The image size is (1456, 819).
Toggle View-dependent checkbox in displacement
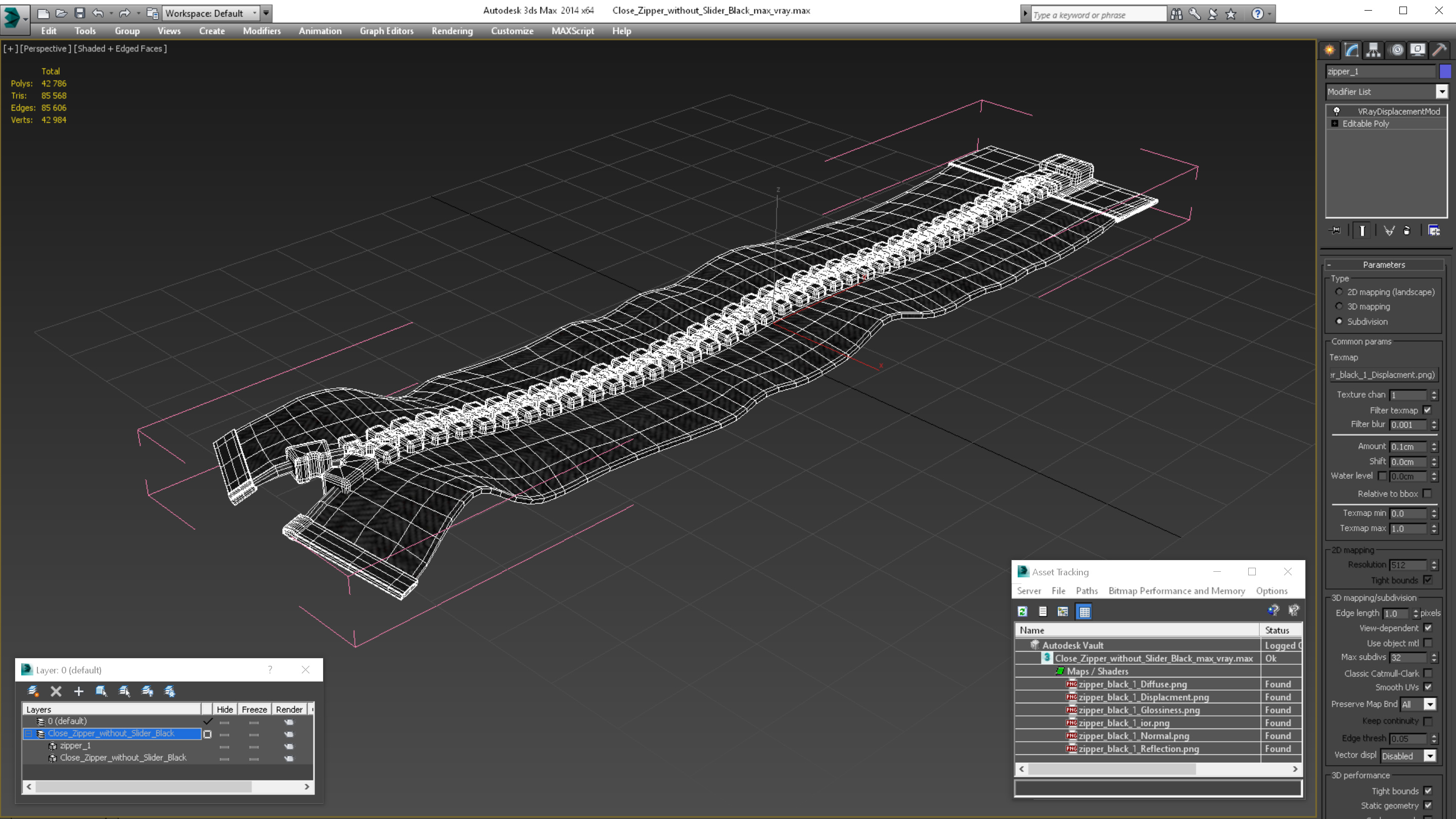tap(1429, 628)
